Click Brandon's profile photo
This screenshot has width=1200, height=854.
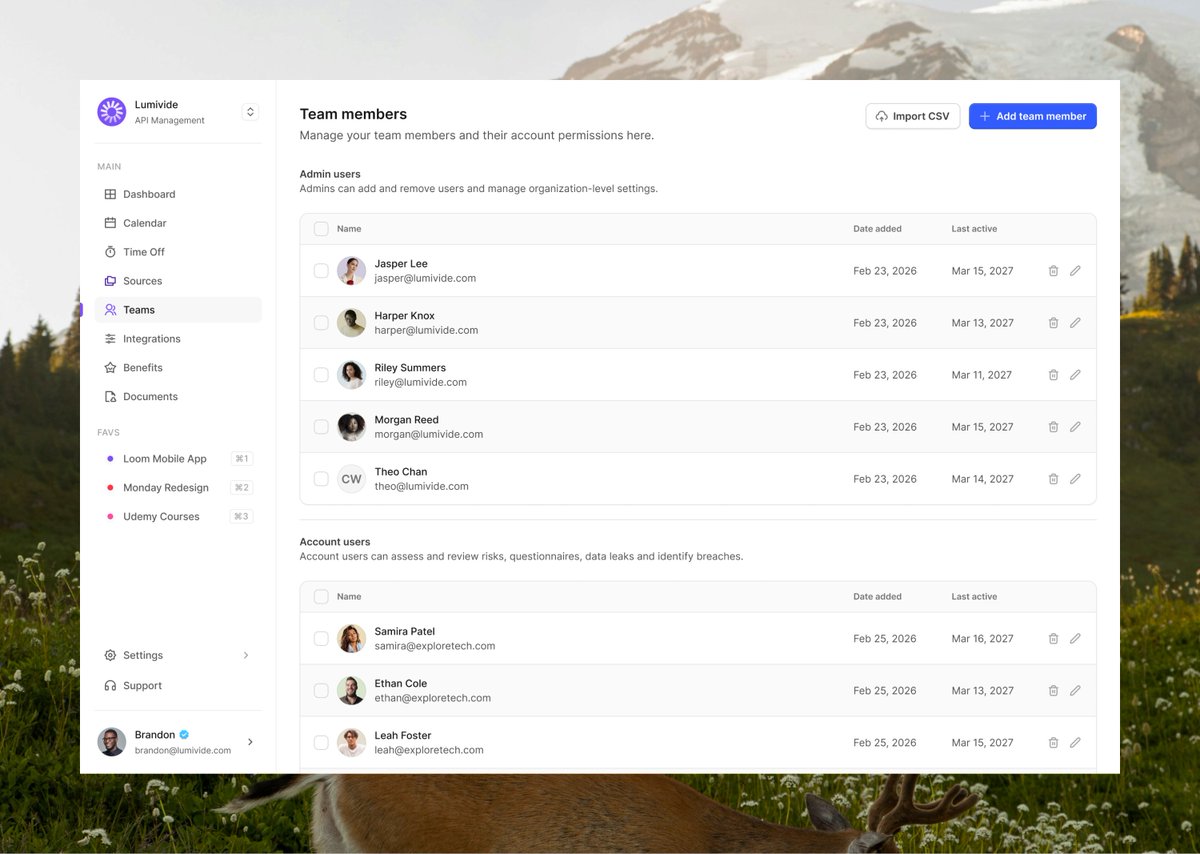(x=111, y=742)
